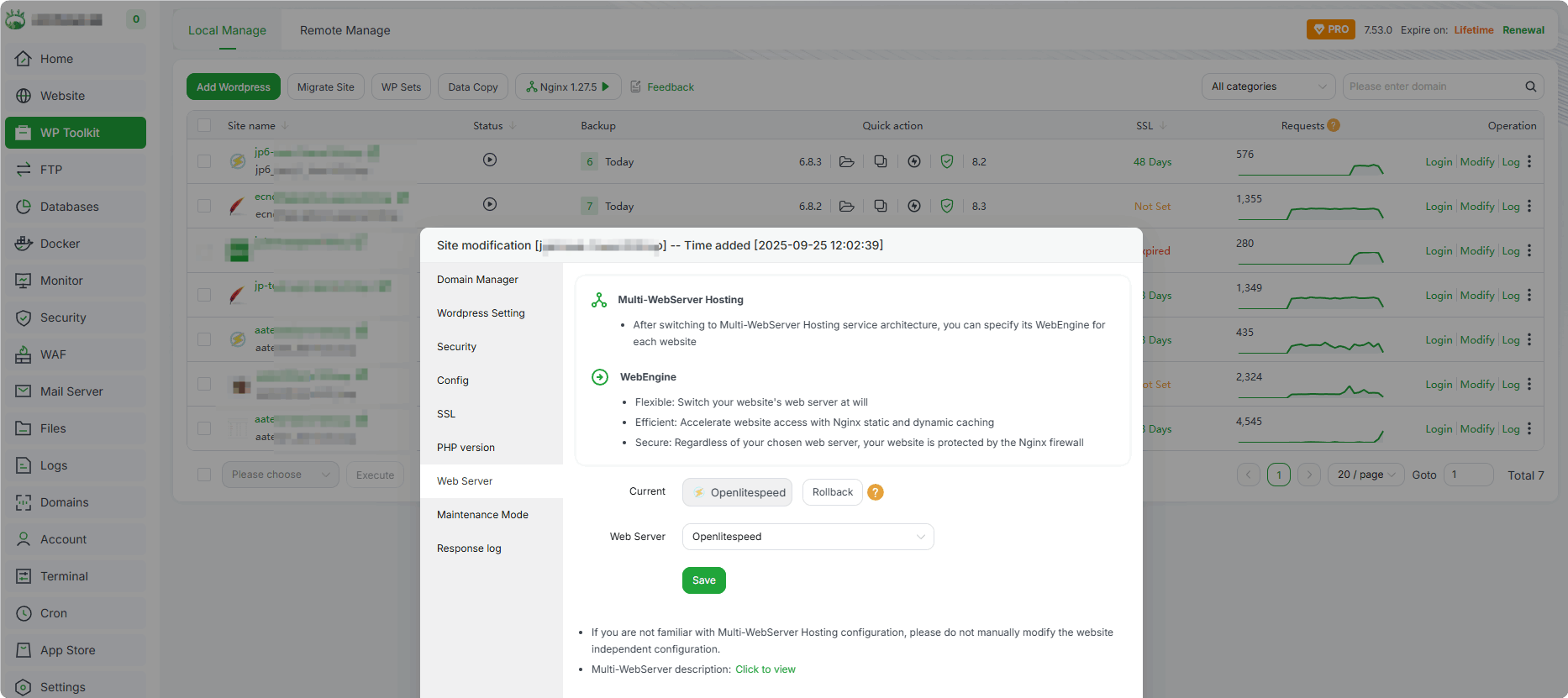Switch to Remote Manage tab
Viewport: 1568px width, 698px height.
[345, 30]
